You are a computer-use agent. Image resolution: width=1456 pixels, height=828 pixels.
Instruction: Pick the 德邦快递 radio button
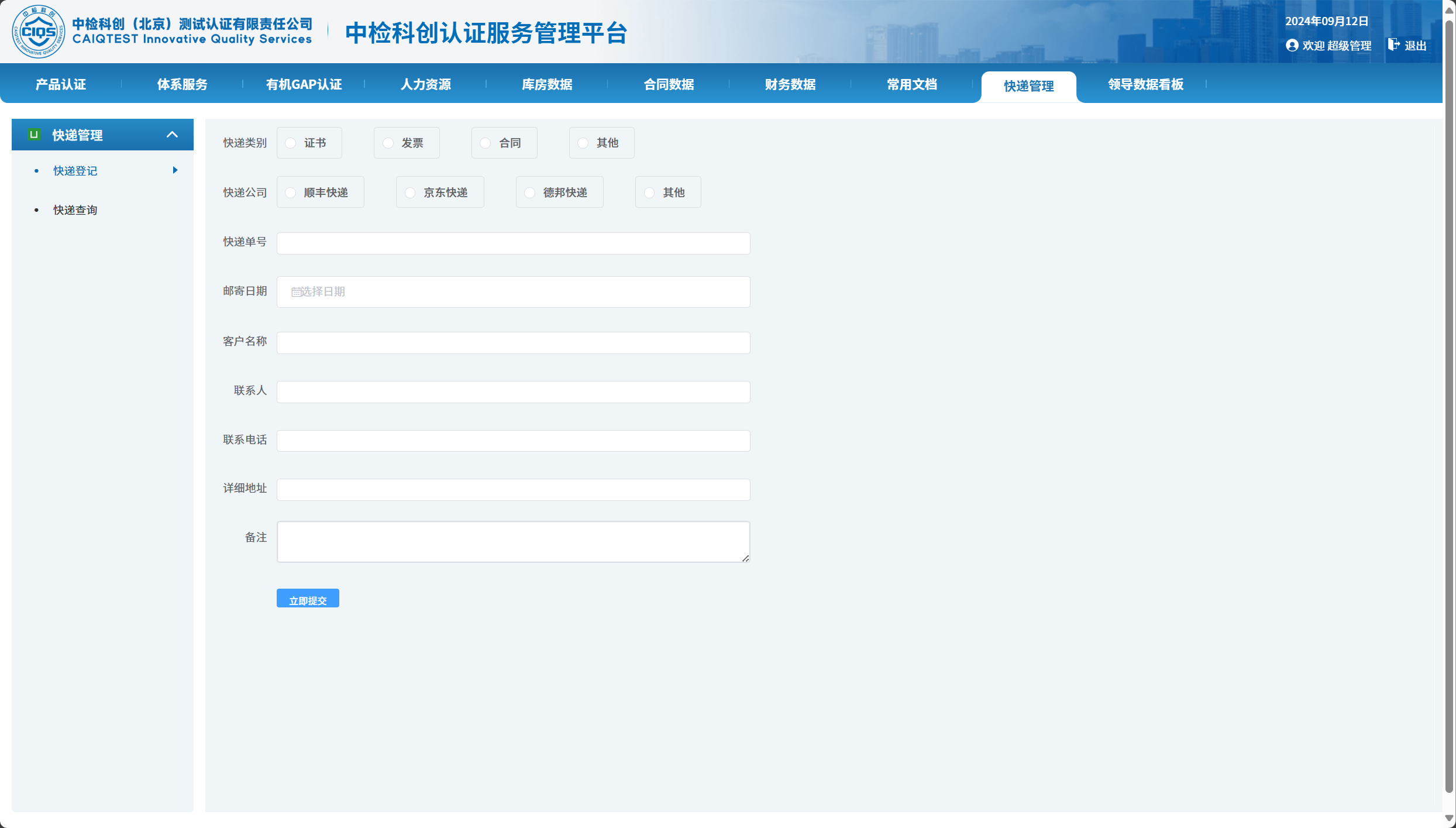[530, 193]
